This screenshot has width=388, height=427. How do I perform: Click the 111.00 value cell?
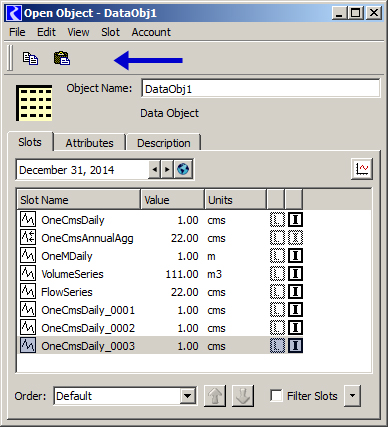pos(182,274)
